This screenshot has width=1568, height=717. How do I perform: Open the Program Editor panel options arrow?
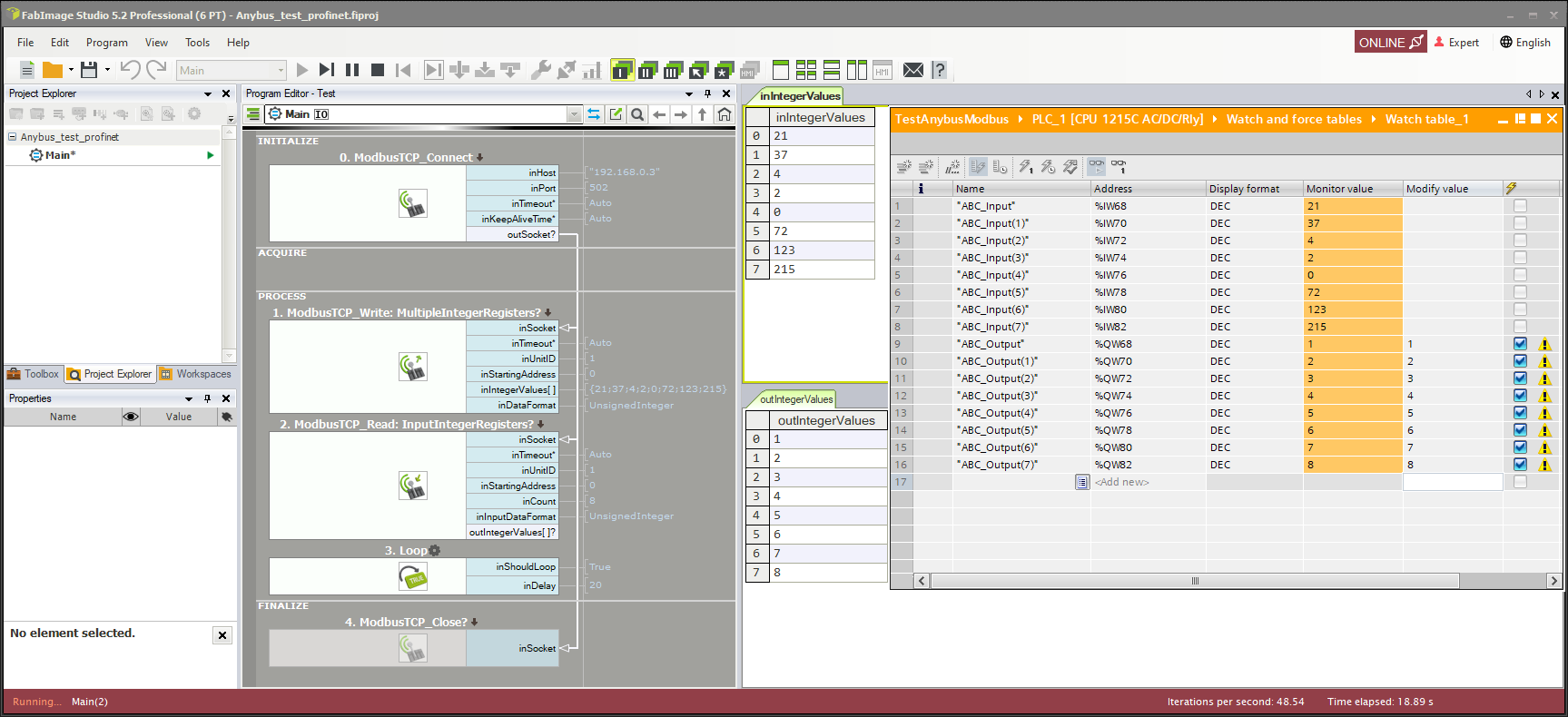(x=689, y=93)
